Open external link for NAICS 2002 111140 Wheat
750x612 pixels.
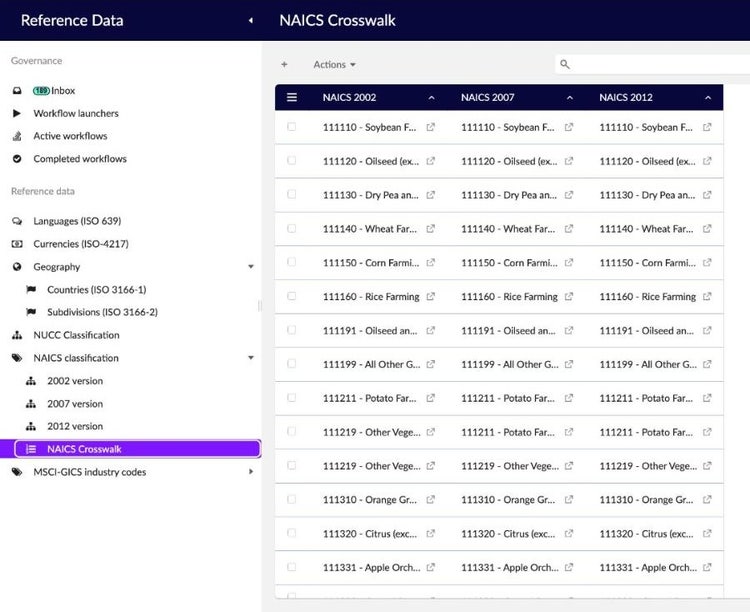point(430,229)
